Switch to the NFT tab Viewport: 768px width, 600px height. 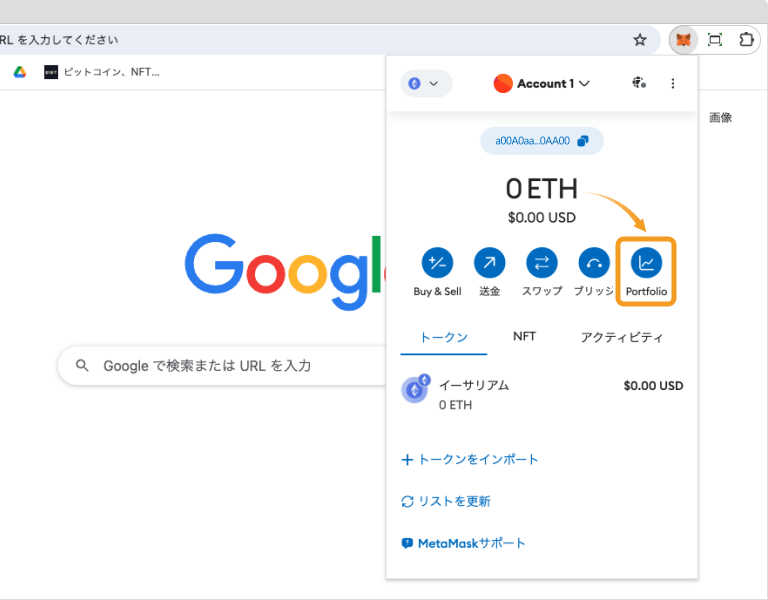[524, 337]
